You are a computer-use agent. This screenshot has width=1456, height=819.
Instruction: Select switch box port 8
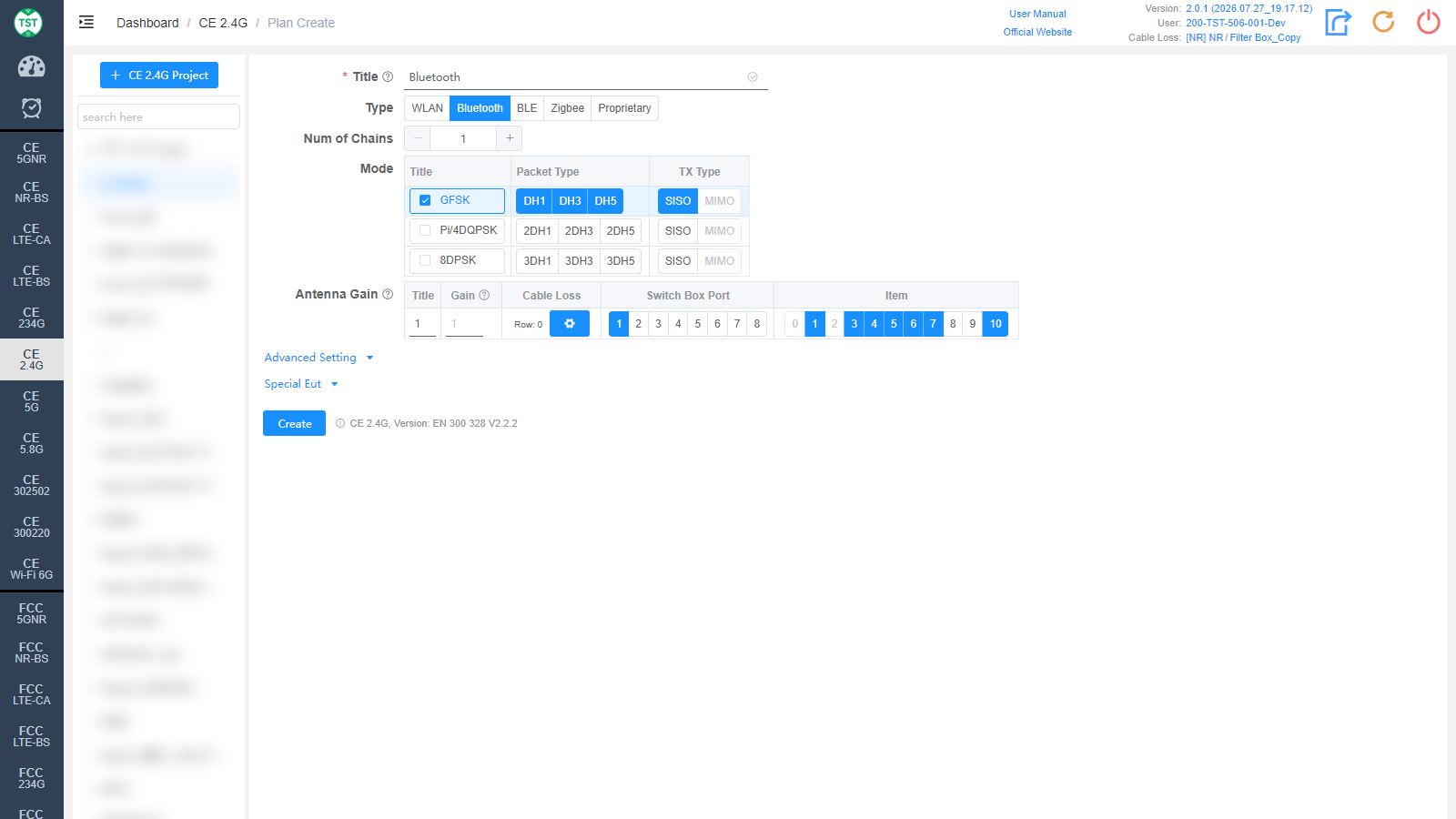[x=757, y=323]
